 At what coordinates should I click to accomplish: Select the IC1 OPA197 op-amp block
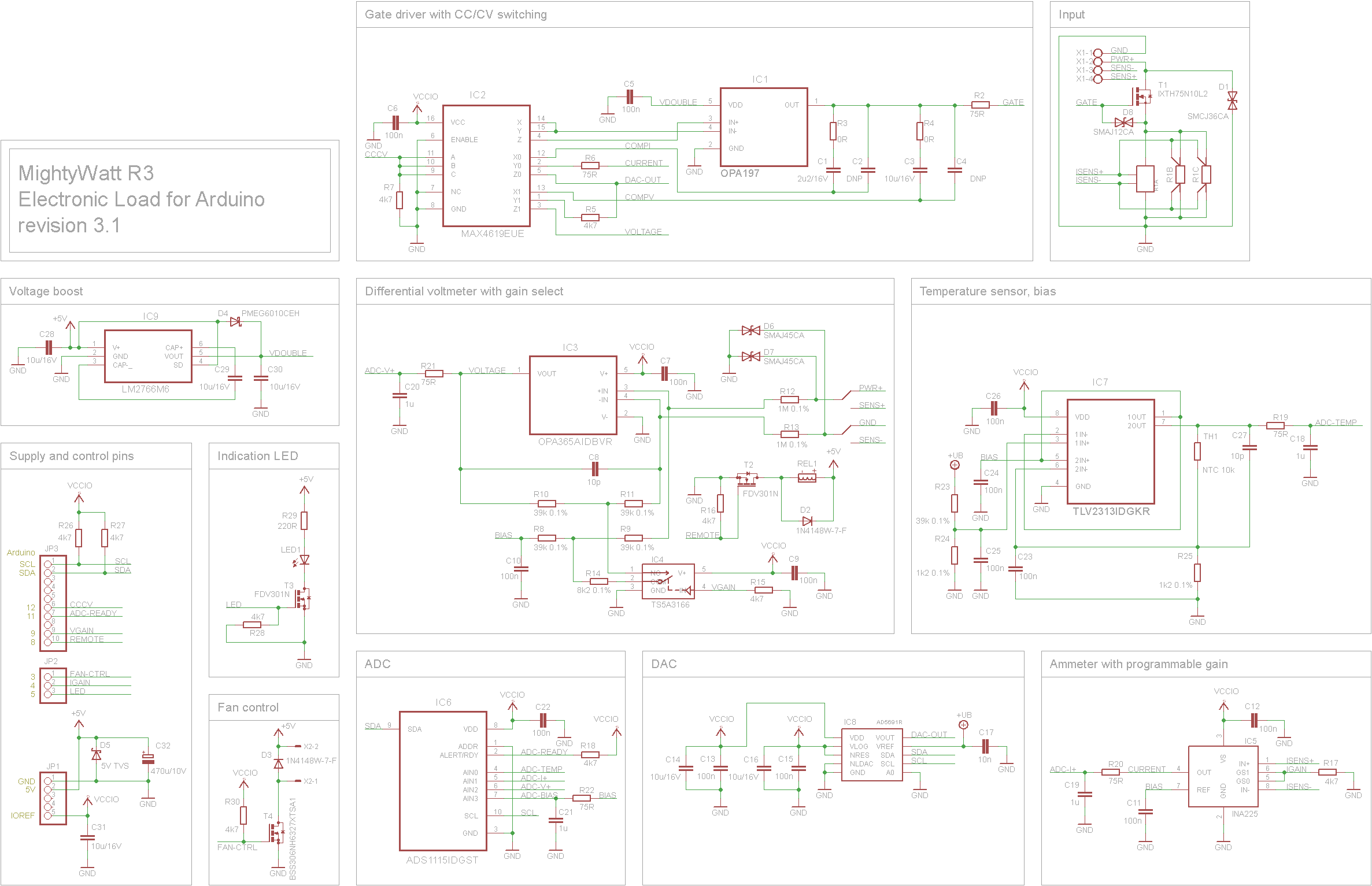click(x=764, y=127)
